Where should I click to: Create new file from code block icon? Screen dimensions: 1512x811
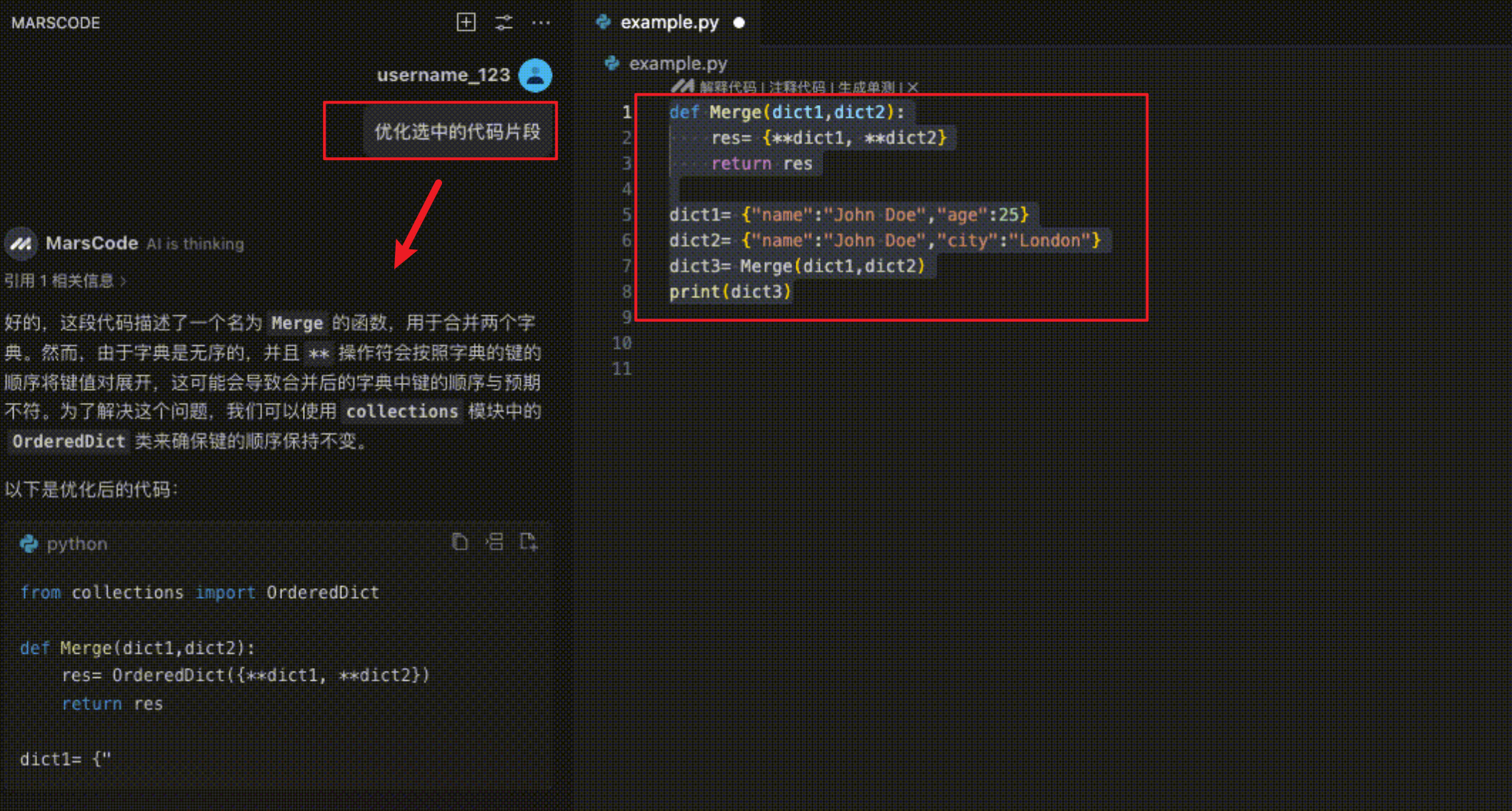tap(529, 542)
